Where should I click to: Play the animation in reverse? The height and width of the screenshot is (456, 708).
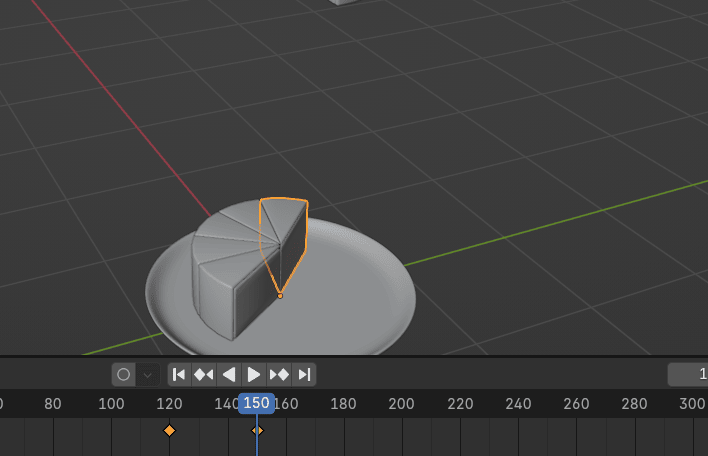[229, 374]
